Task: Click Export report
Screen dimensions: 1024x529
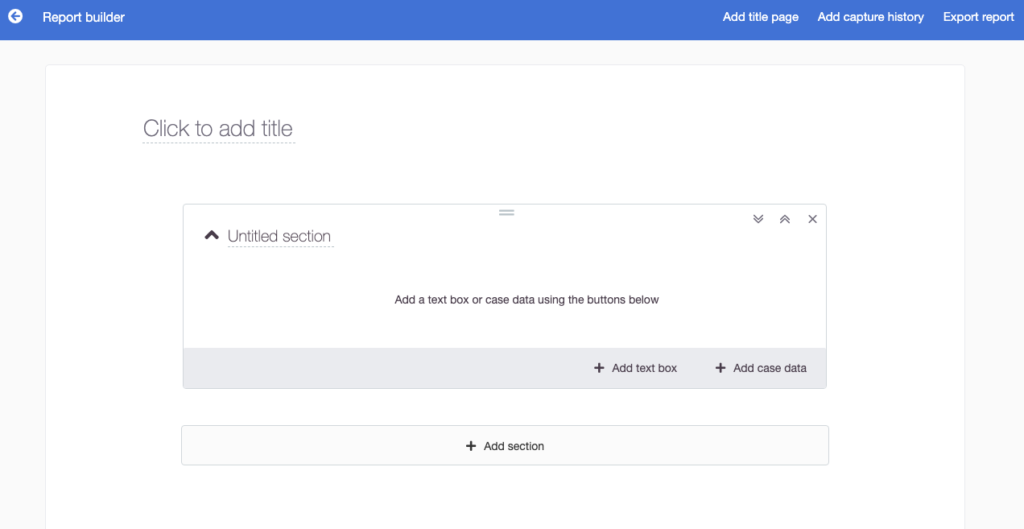Action: (x=978, y=17)
